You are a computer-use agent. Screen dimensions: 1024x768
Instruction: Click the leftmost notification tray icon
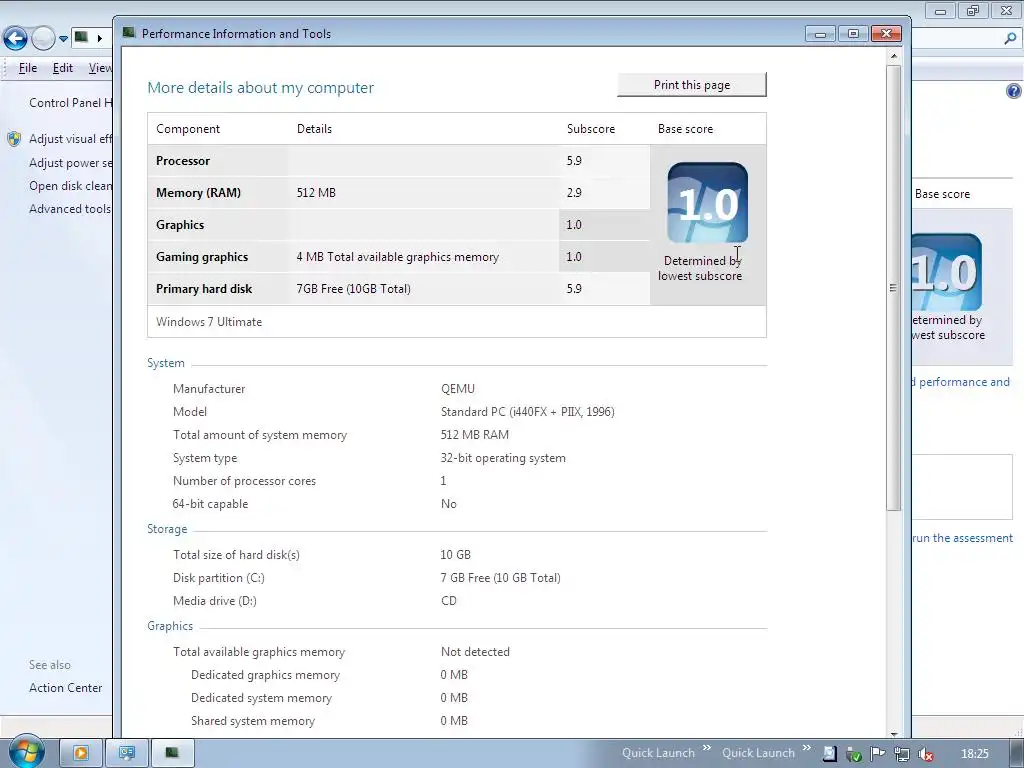point(829,754)
